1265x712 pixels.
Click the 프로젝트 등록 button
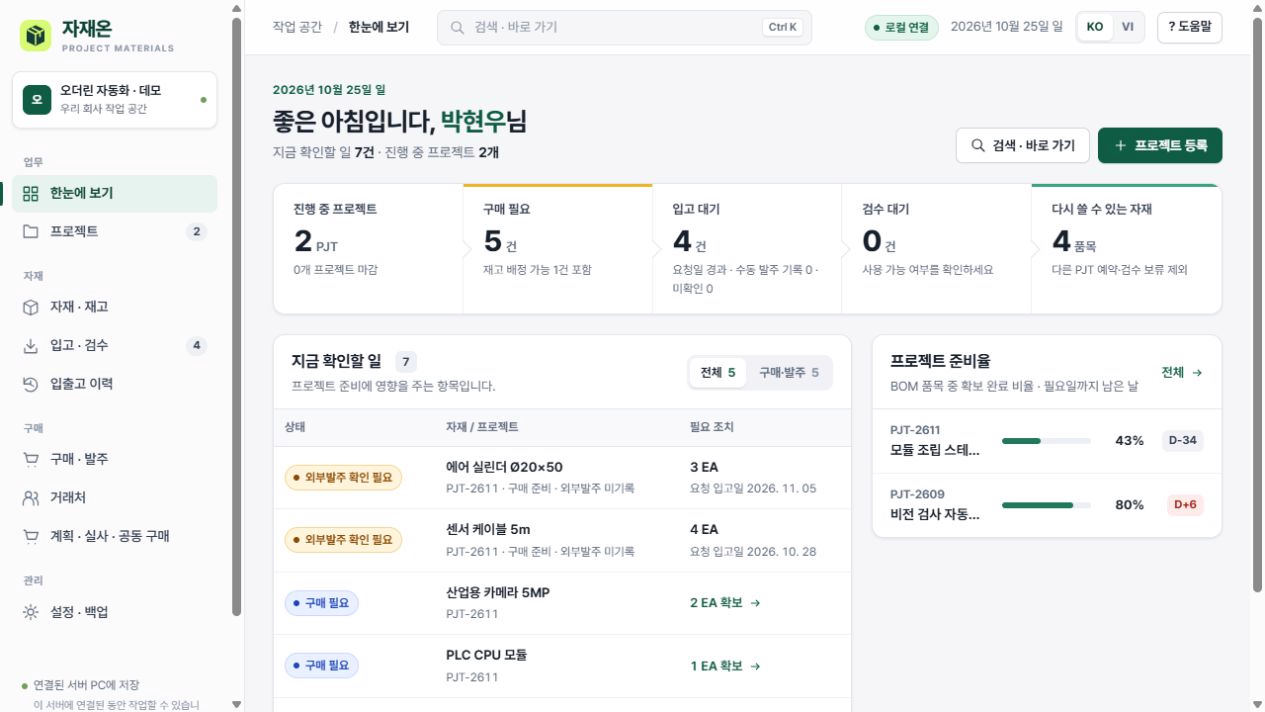pyautogui.click(x=1160, y=145)
